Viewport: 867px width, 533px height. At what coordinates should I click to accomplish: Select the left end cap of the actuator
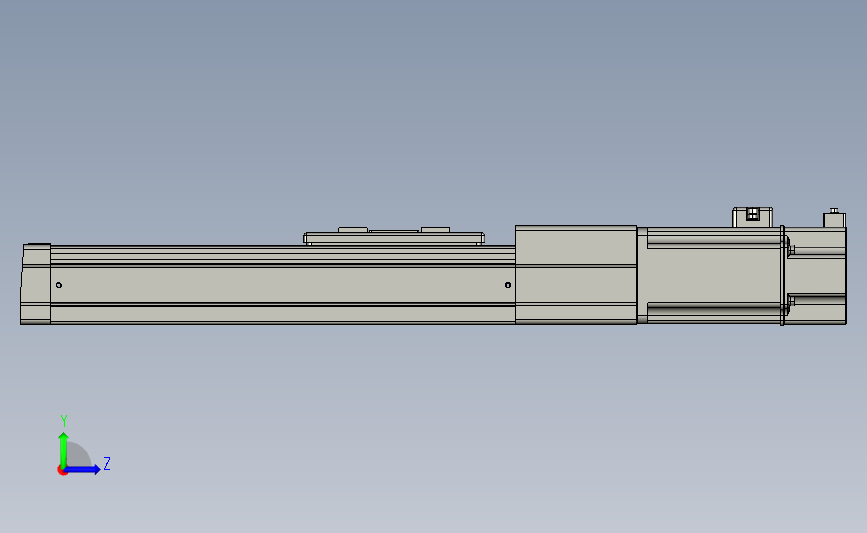pyautogui.click(x=36, y=284)
